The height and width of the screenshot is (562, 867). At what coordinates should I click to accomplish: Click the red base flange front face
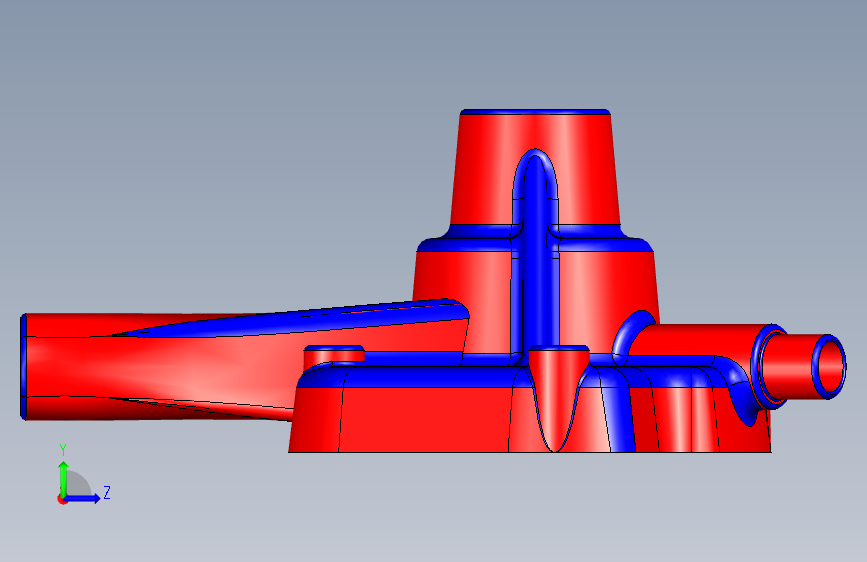[423, 419]
